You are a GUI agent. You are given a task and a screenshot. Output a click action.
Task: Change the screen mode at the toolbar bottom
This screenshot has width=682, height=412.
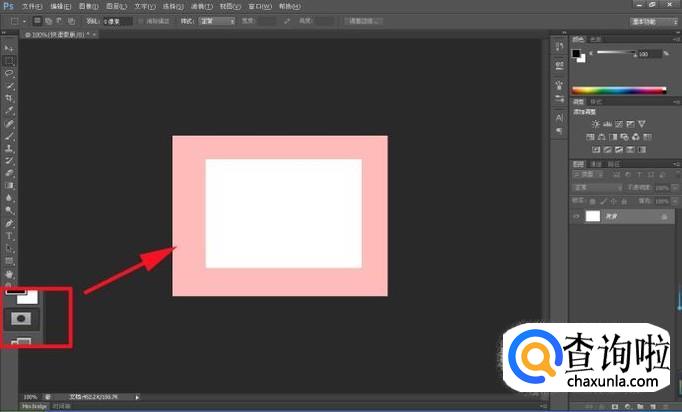pyautogui.click(x=21, y=341)
